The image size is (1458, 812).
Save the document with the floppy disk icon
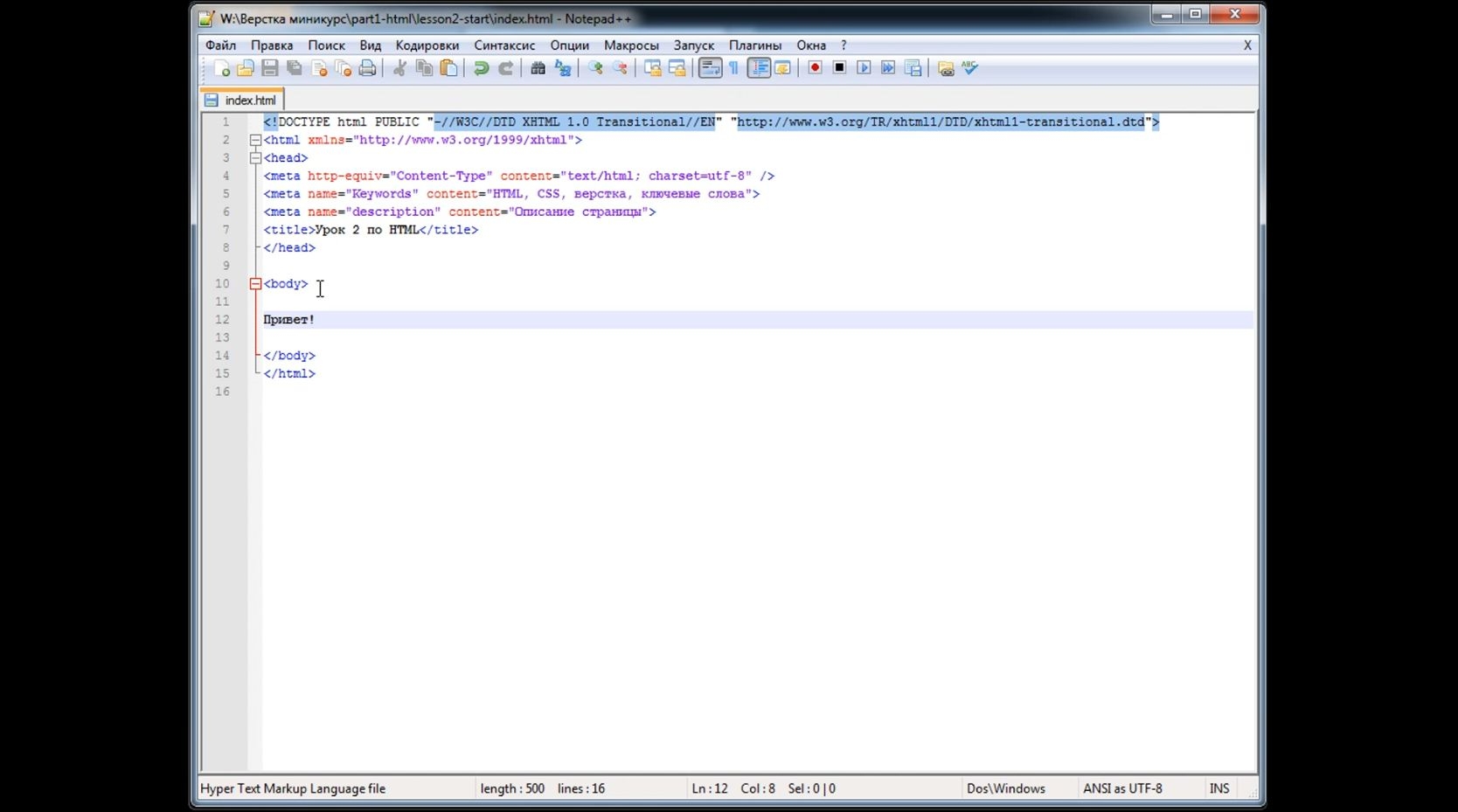point(270,68)
